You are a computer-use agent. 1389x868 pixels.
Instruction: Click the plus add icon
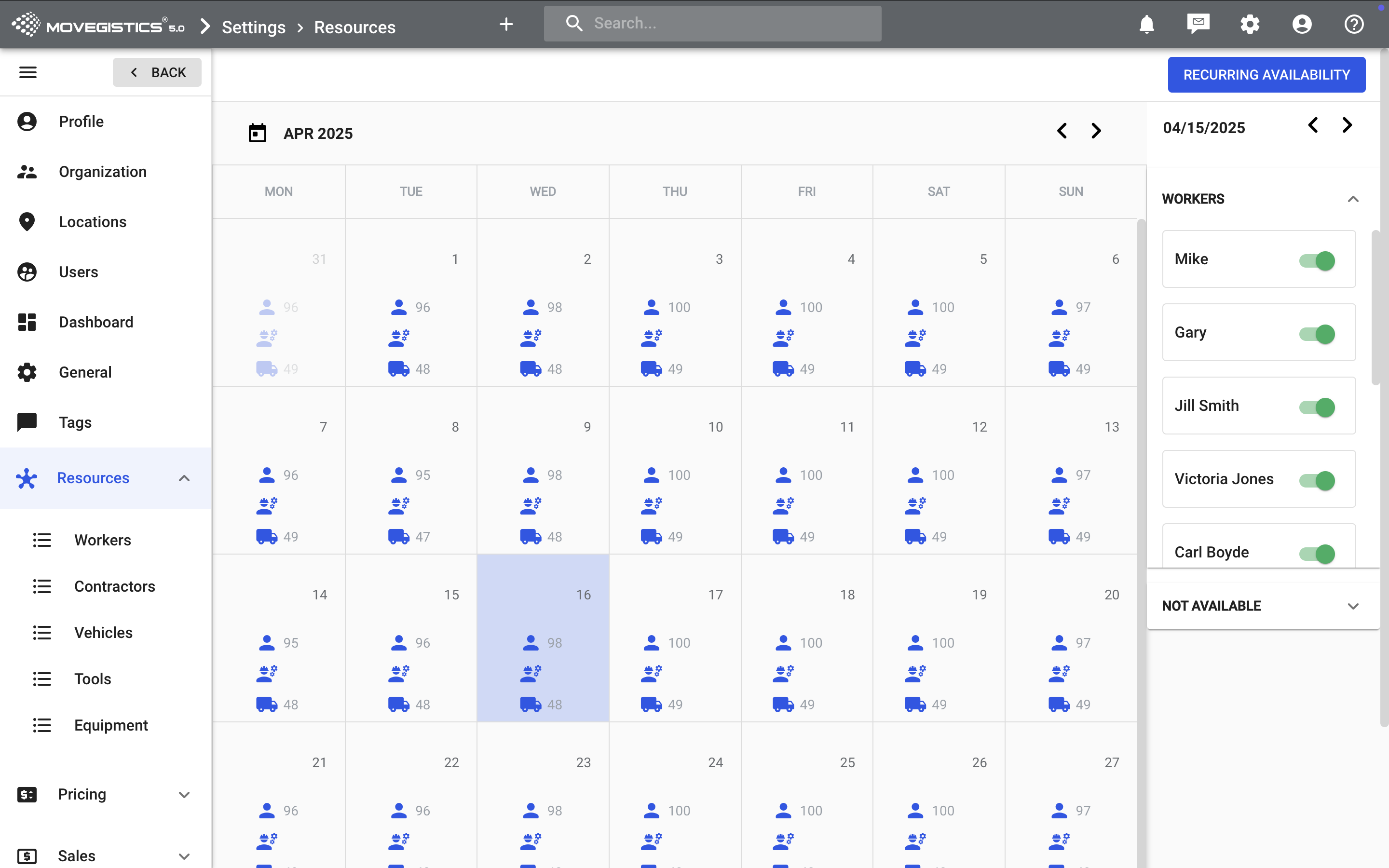(505, 24)
